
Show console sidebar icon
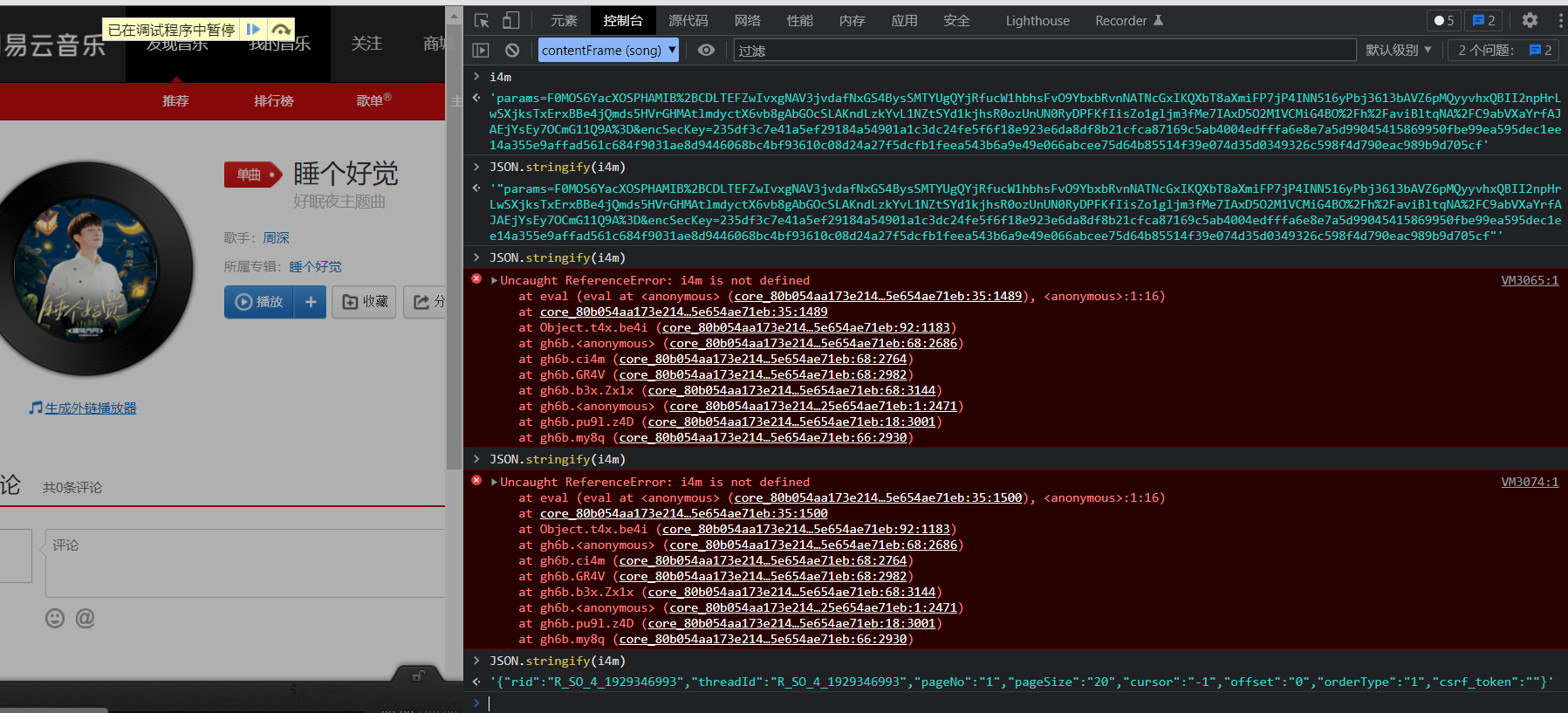481,51
